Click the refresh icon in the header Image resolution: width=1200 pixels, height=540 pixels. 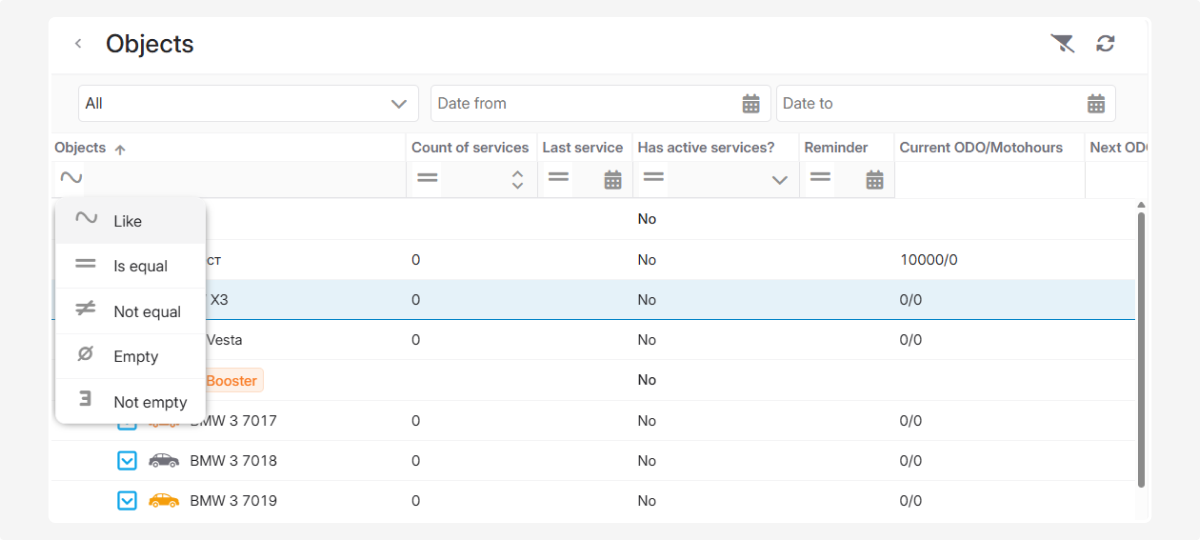coord(1105,43)
